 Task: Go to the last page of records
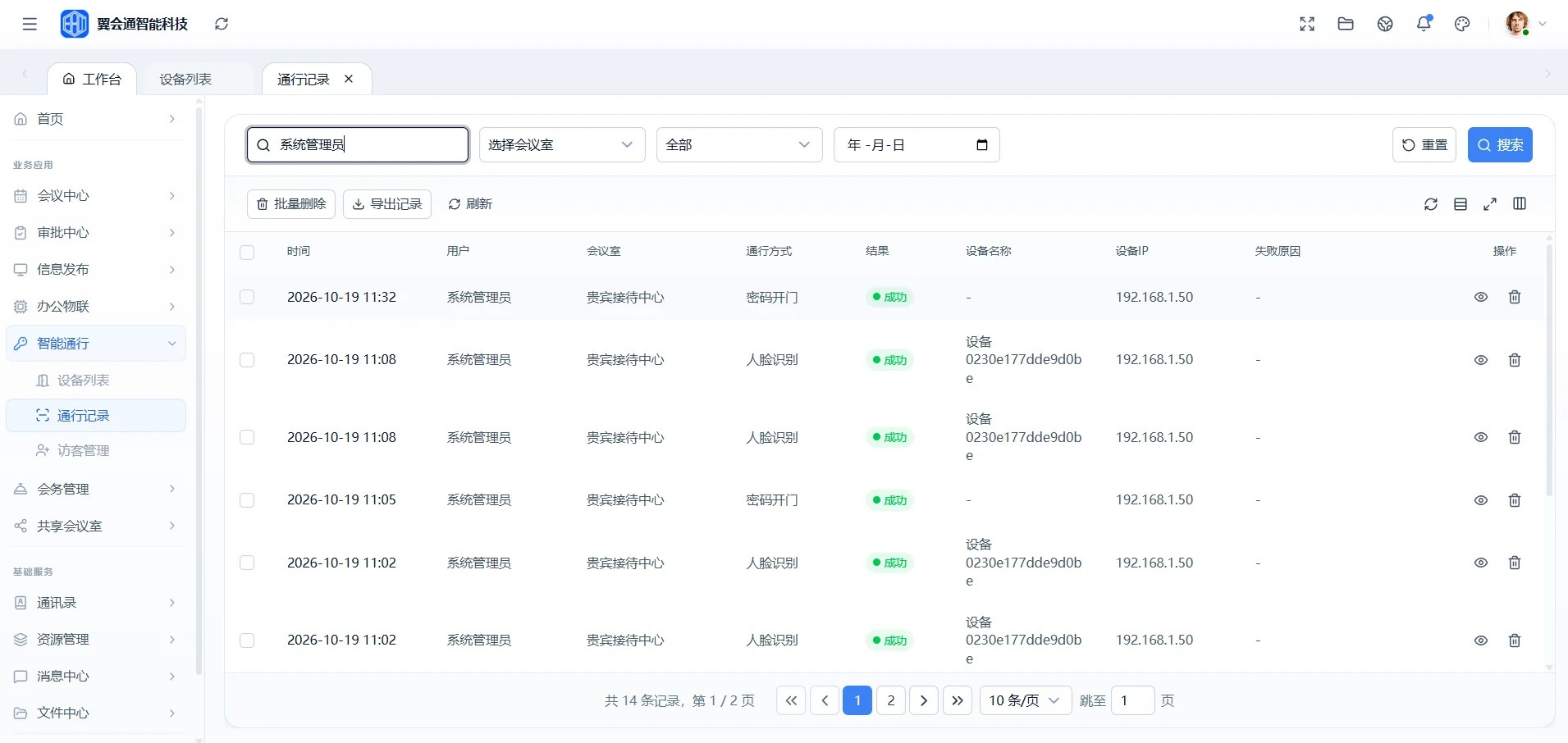click(x=958, y=700)
